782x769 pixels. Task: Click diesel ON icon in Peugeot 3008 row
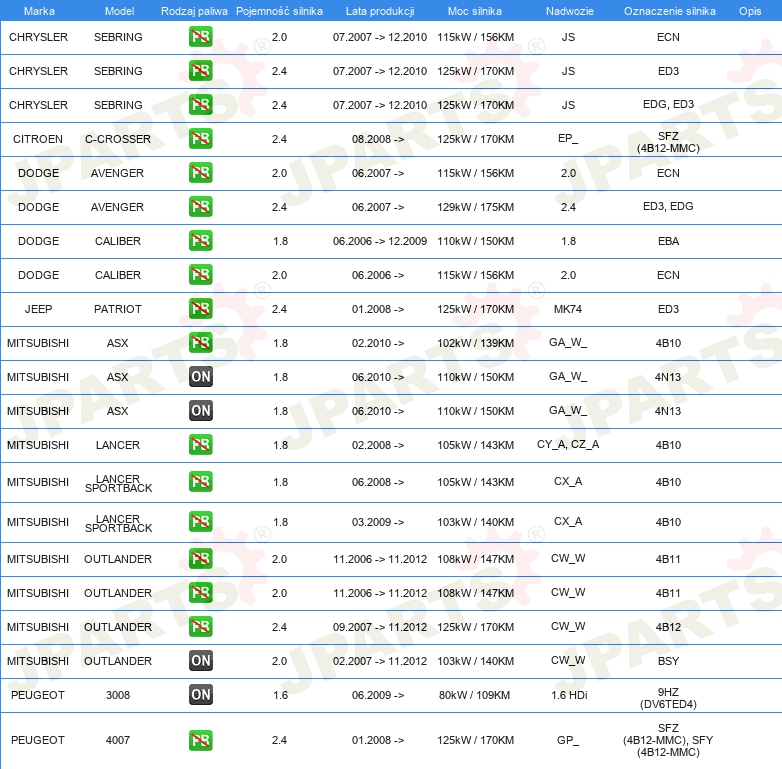pos(200,694)
